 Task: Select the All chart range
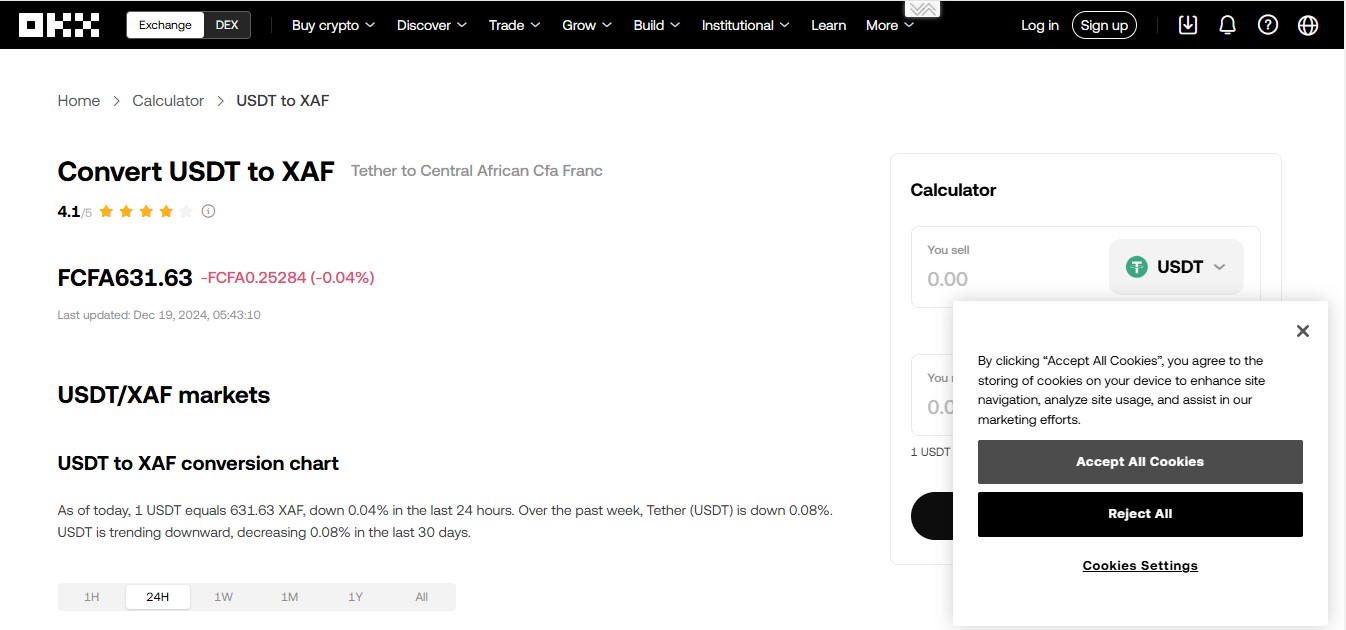422,597
